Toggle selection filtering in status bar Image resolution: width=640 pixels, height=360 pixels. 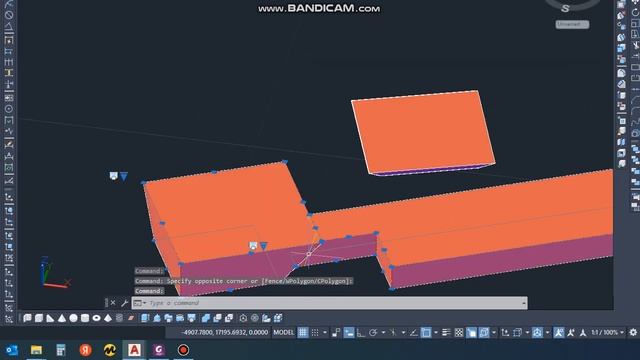517,333
